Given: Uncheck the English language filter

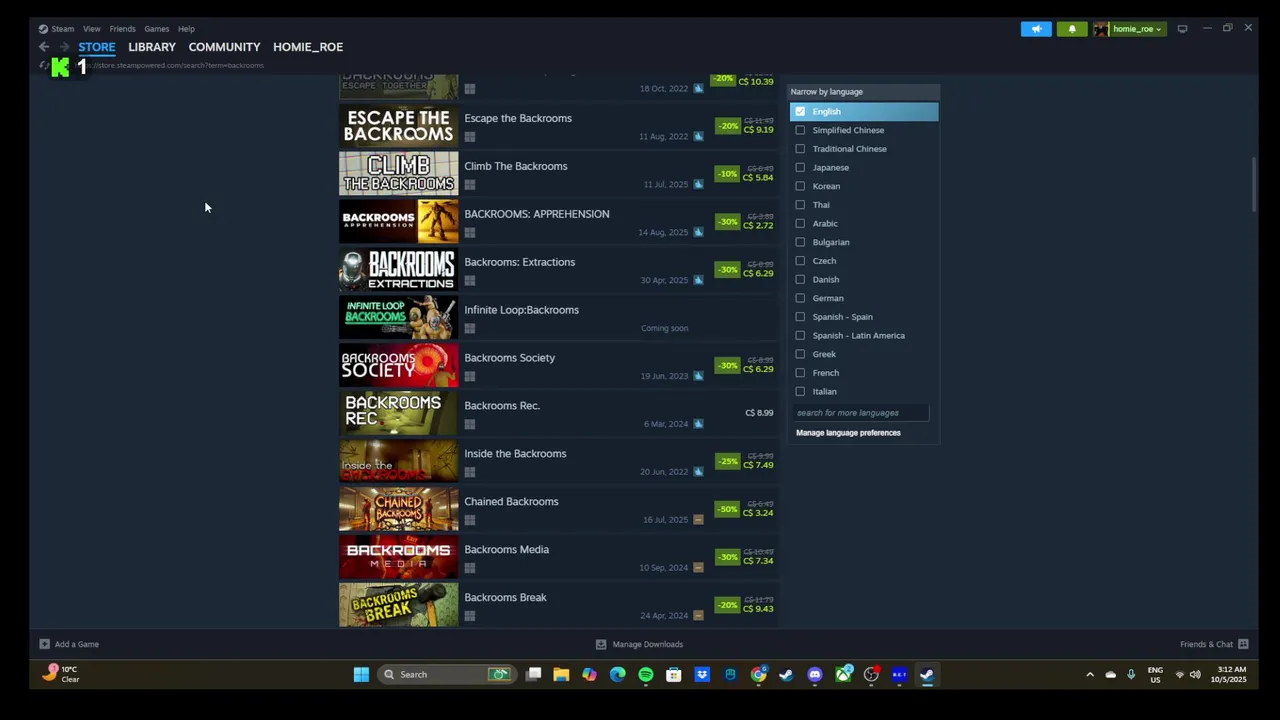Looking at the screenshot, I should pos(800,112).
